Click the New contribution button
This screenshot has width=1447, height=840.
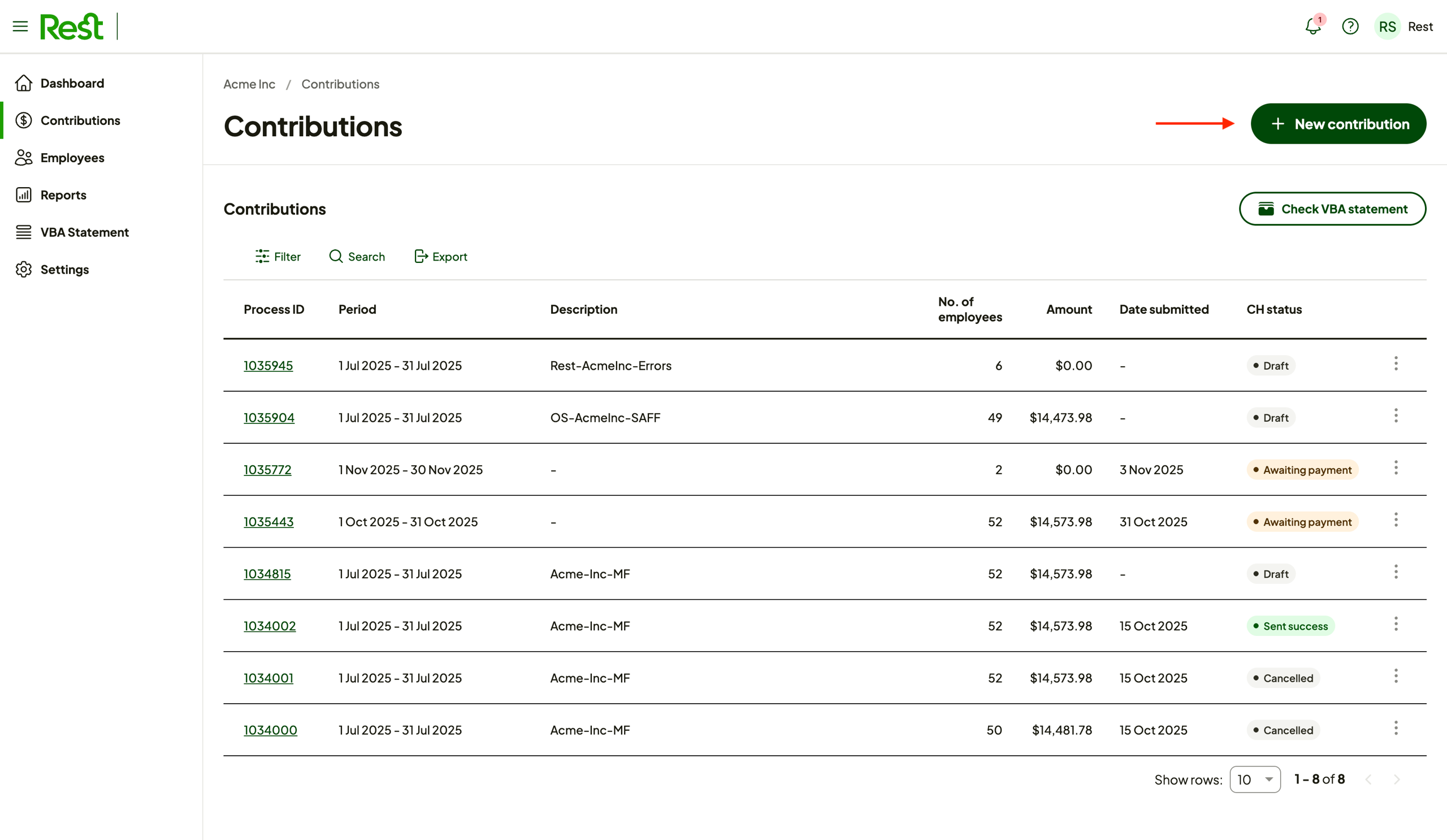tap(1338, 124)
